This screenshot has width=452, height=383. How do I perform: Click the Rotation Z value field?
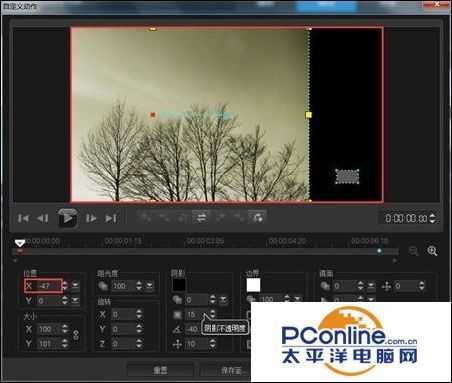[123, 344]
